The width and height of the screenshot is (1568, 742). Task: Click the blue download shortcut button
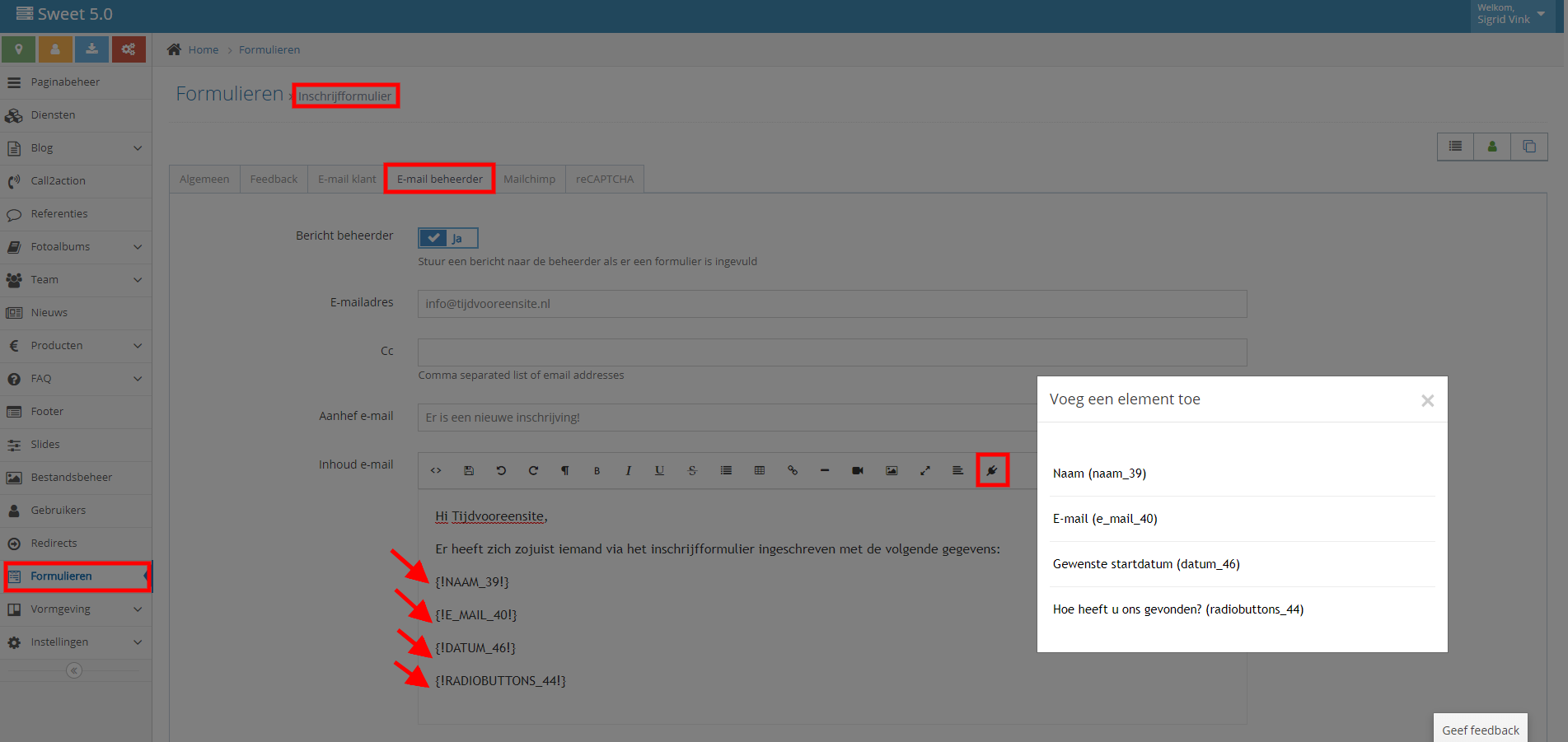[x=91, y=49]
